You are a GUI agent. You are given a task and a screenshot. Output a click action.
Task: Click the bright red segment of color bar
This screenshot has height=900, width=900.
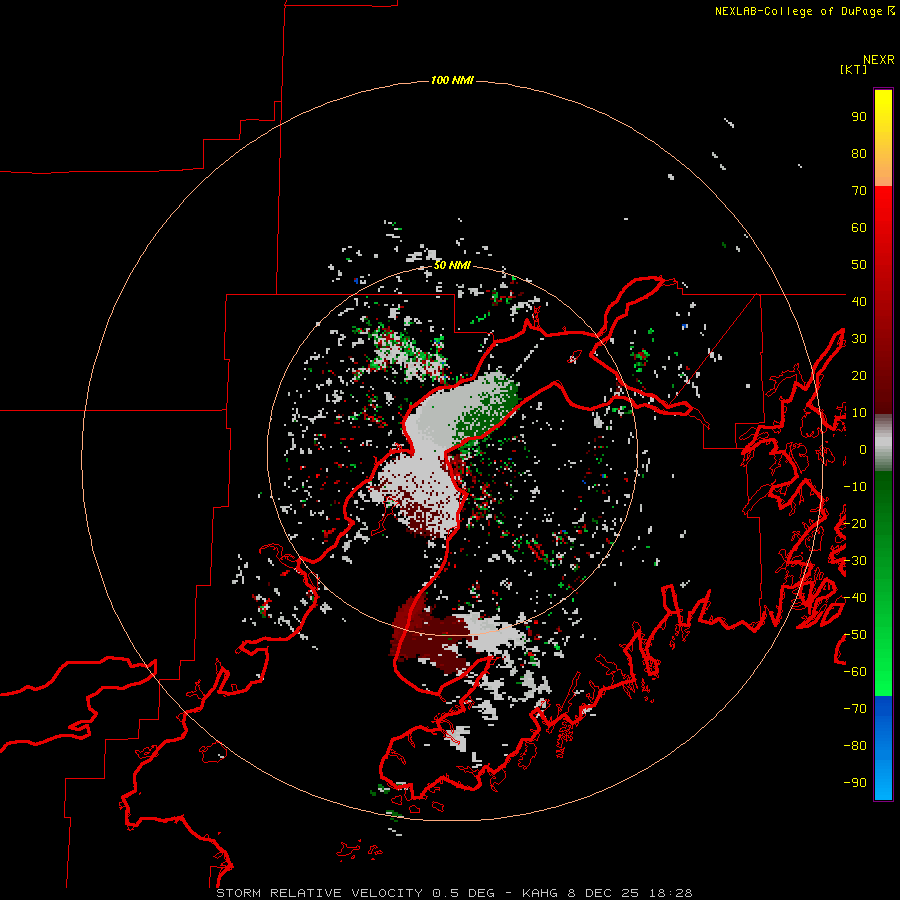pyautogui.click(x=883, y=300)
